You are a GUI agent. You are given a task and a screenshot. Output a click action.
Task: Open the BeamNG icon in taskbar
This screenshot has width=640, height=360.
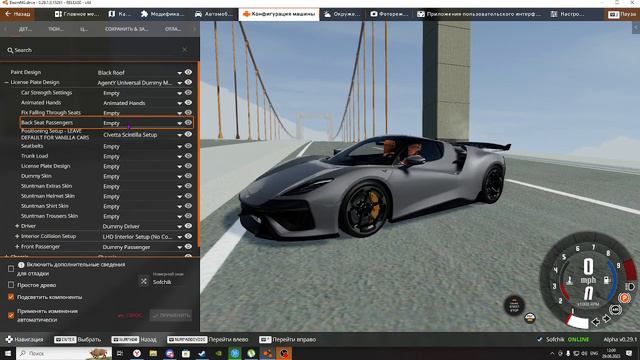[267, 353]
